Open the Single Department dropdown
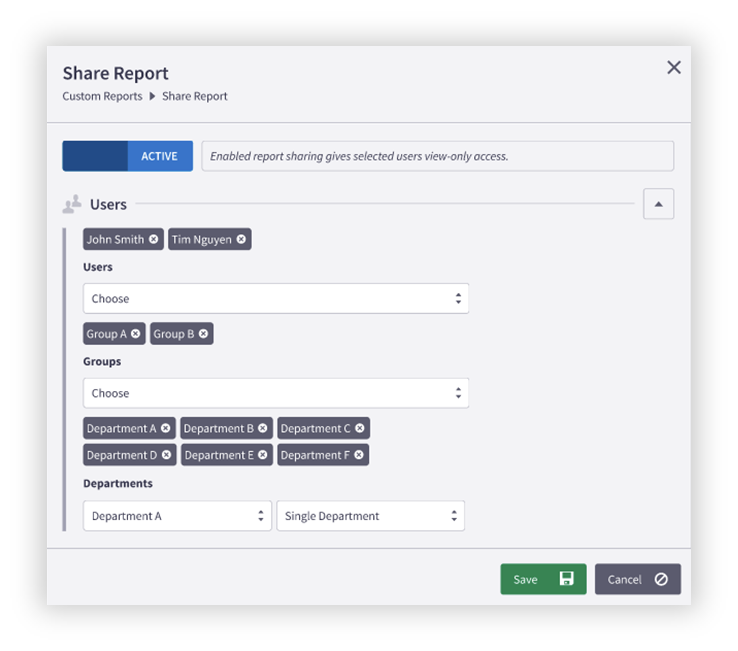This screenshot has height=651, width=738. (370, 516)
